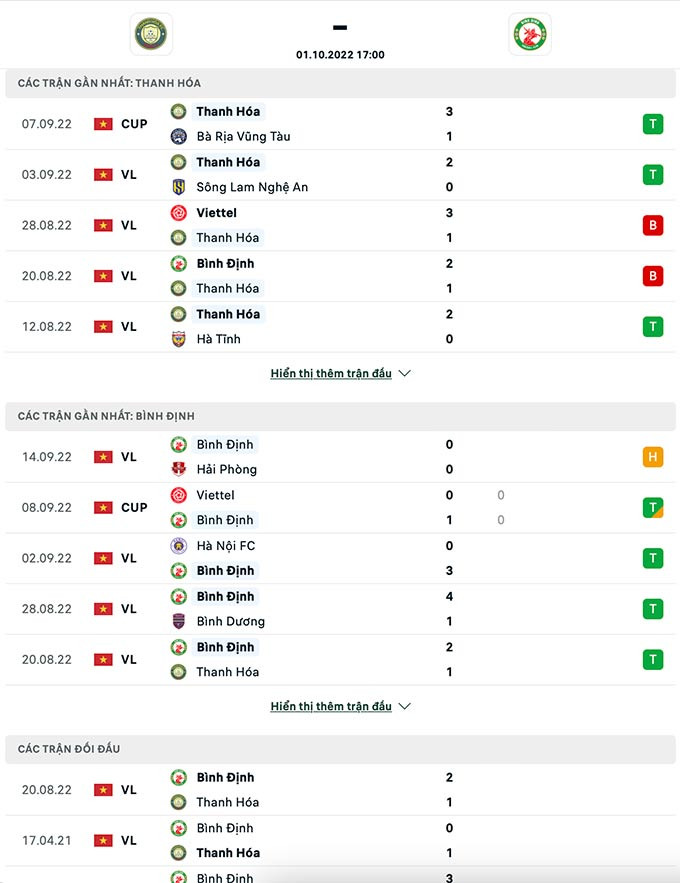Open the Hiển thị thêm trận đấu link under Bình Định
Image resolution: width=680 pixels, height=883 pixels.
point(331,707)
